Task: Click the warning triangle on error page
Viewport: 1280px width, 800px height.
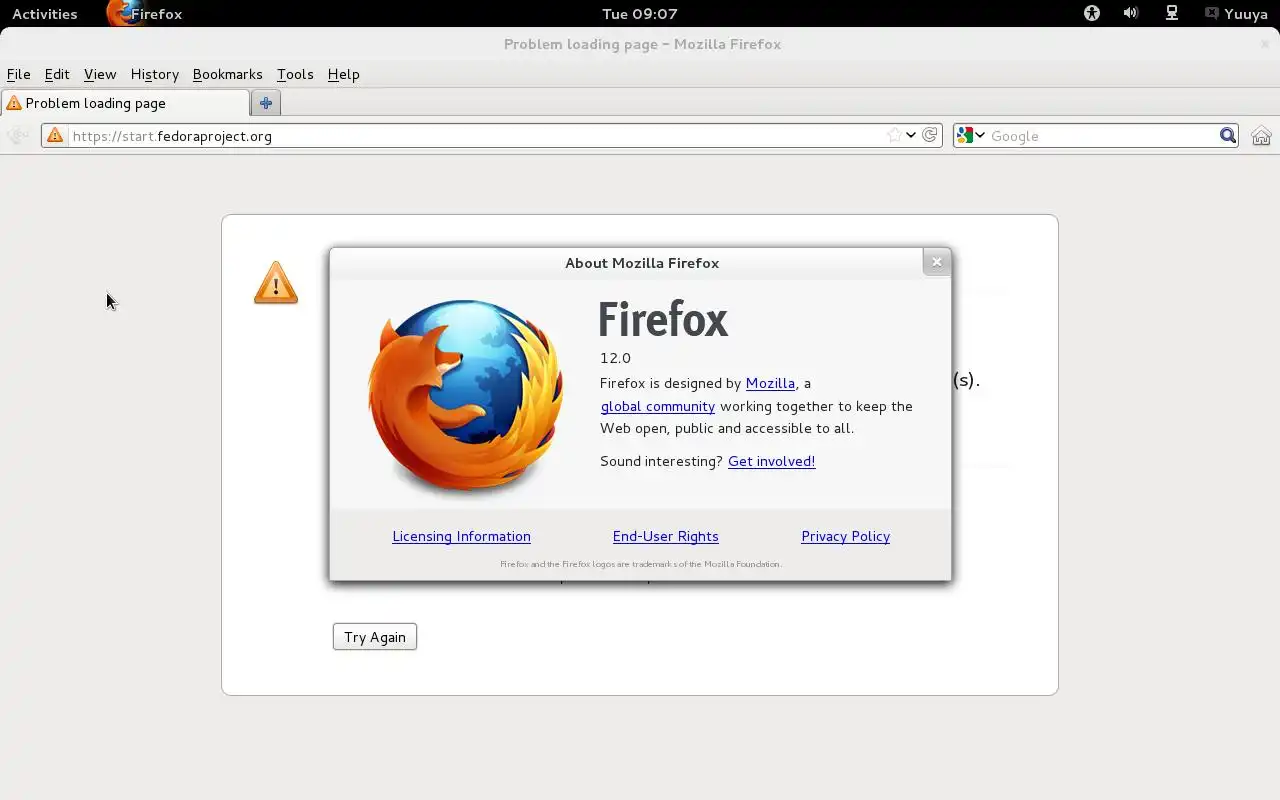Action: click(276, 282)
